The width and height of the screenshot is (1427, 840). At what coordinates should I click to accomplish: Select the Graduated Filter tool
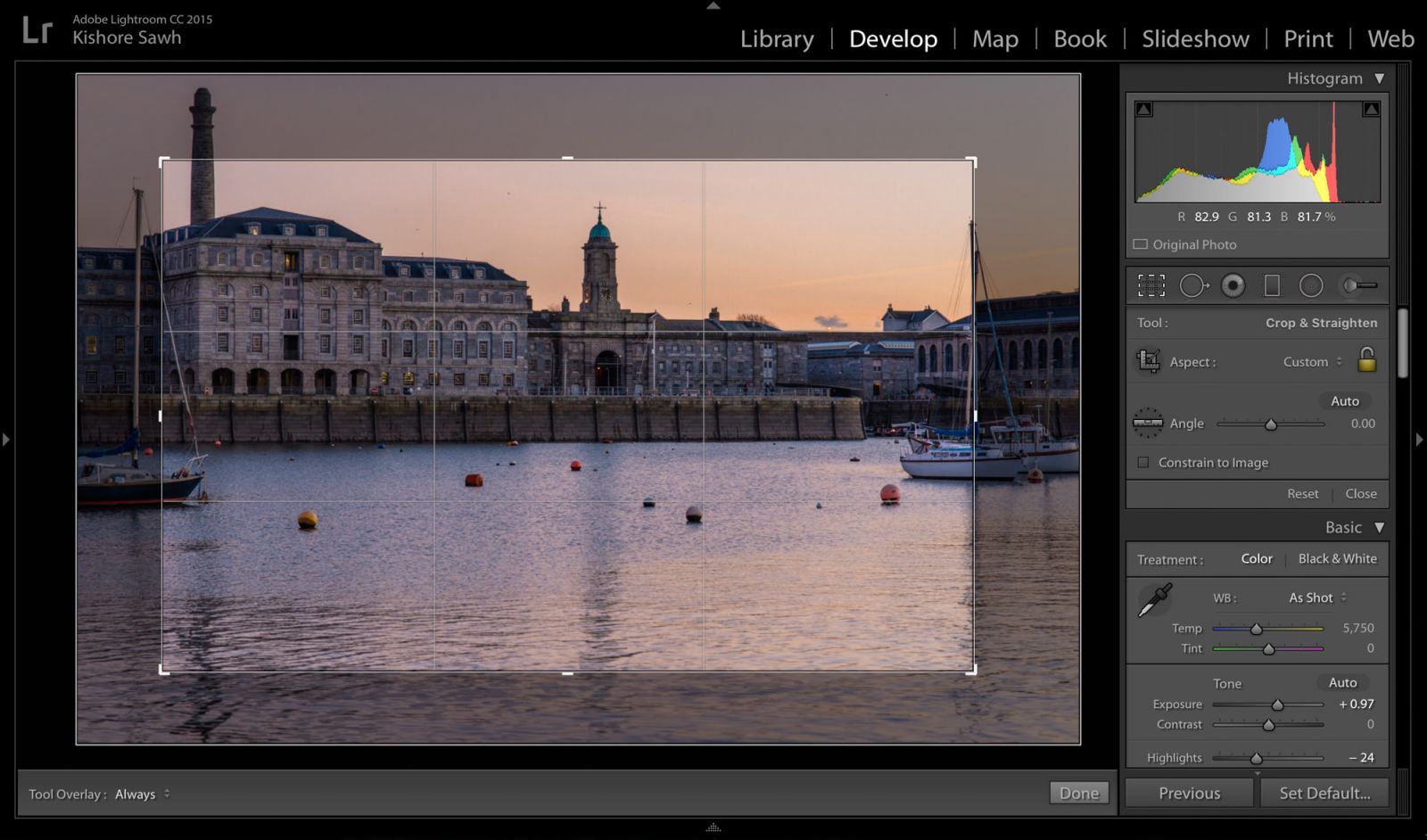(x=1272, y=285)
